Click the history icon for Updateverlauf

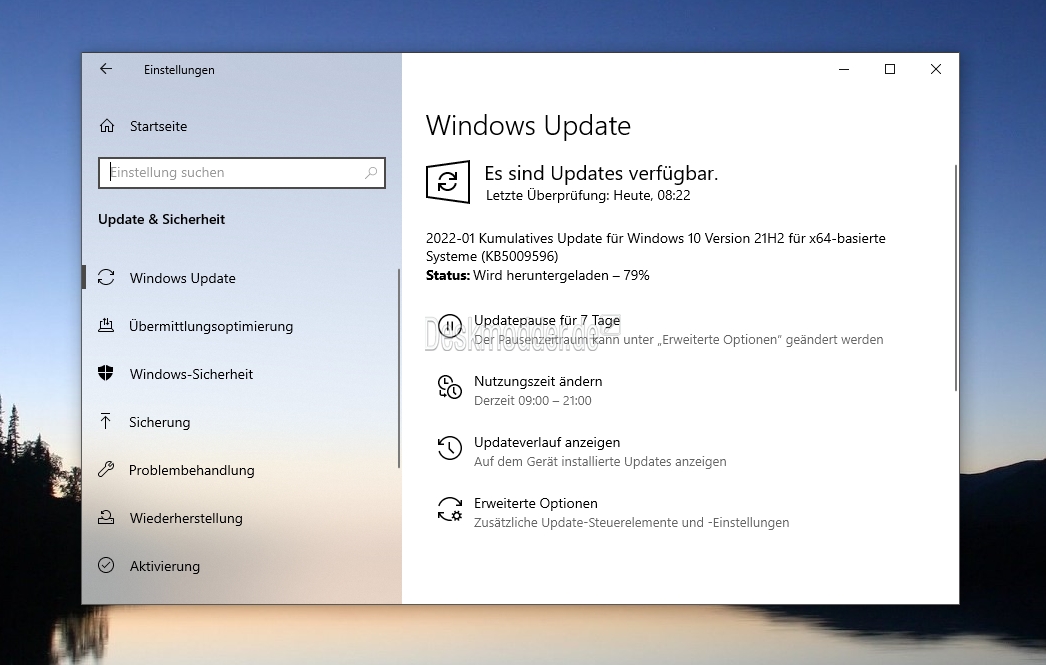click(450, 448)
